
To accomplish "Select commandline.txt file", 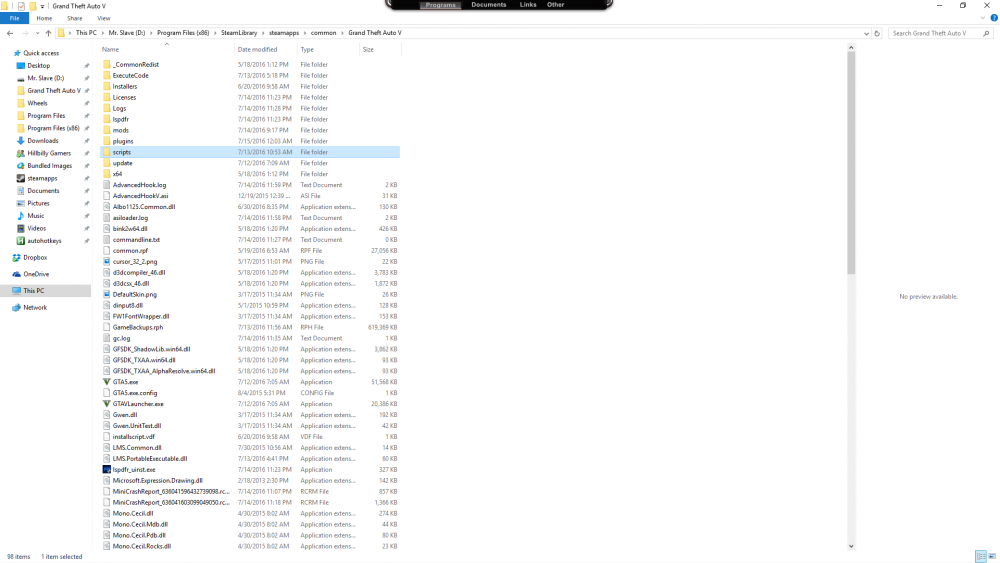I will (x=136, y=240).
